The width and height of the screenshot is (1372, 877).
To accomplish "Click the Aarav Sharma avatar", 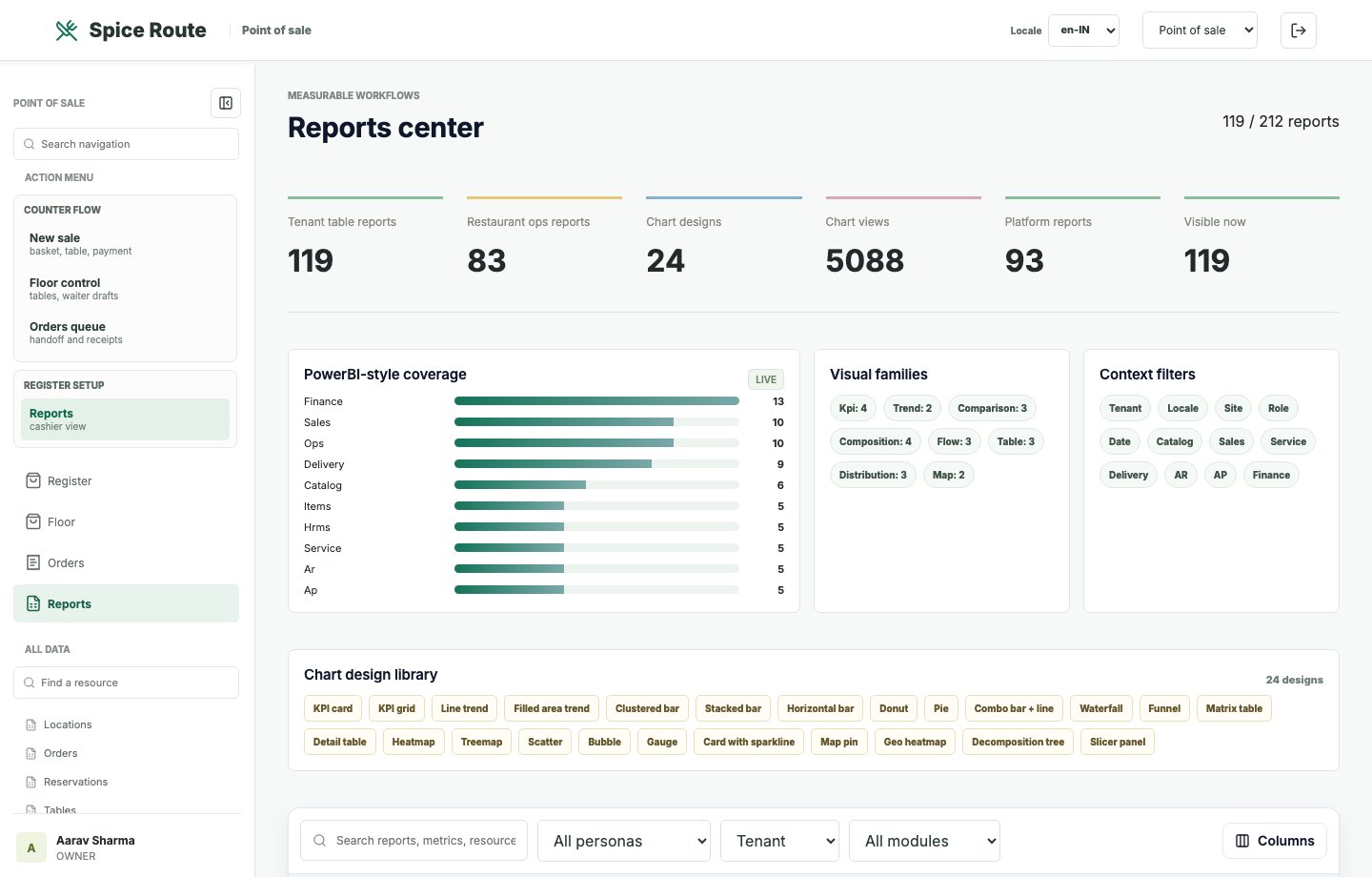I will (x=31, y=847).
